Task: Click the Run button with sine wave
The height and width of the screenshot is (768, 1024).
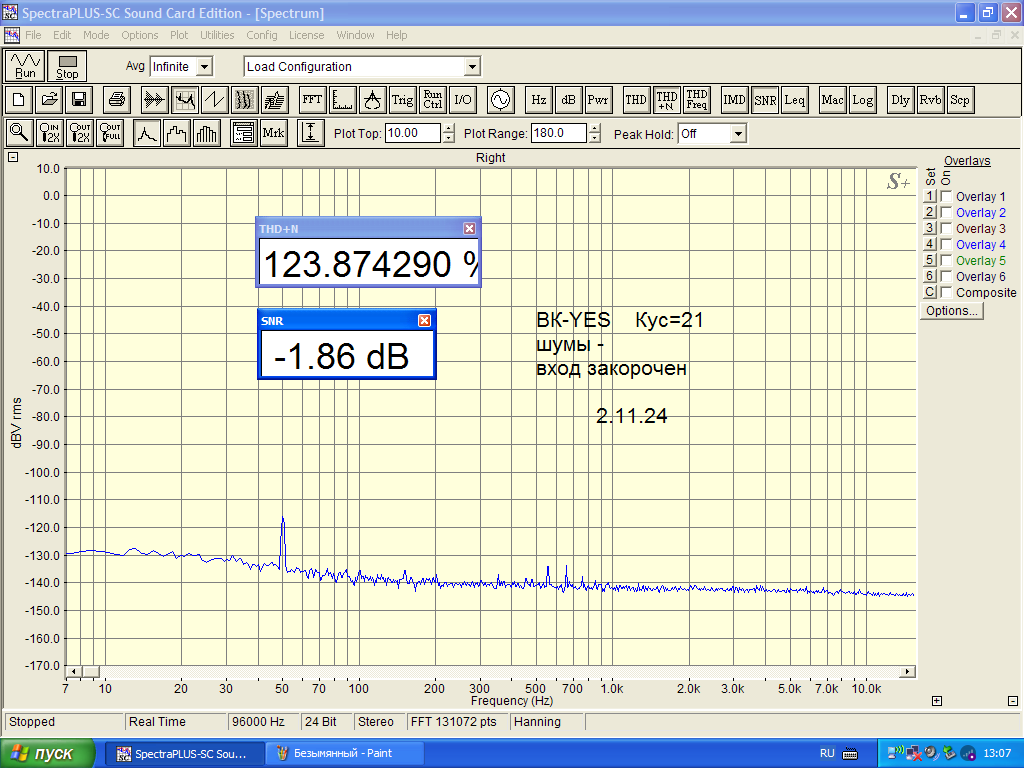Action: point(26,66)
